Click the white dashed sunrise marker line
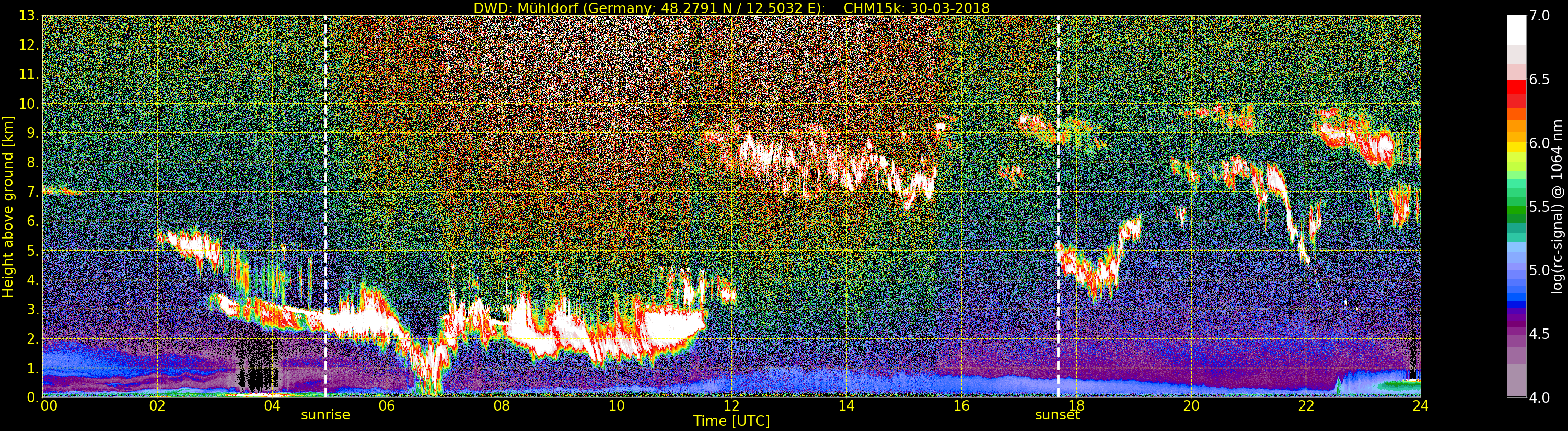This screenshot has width=1568, height=431. click(x=326, y=207)
